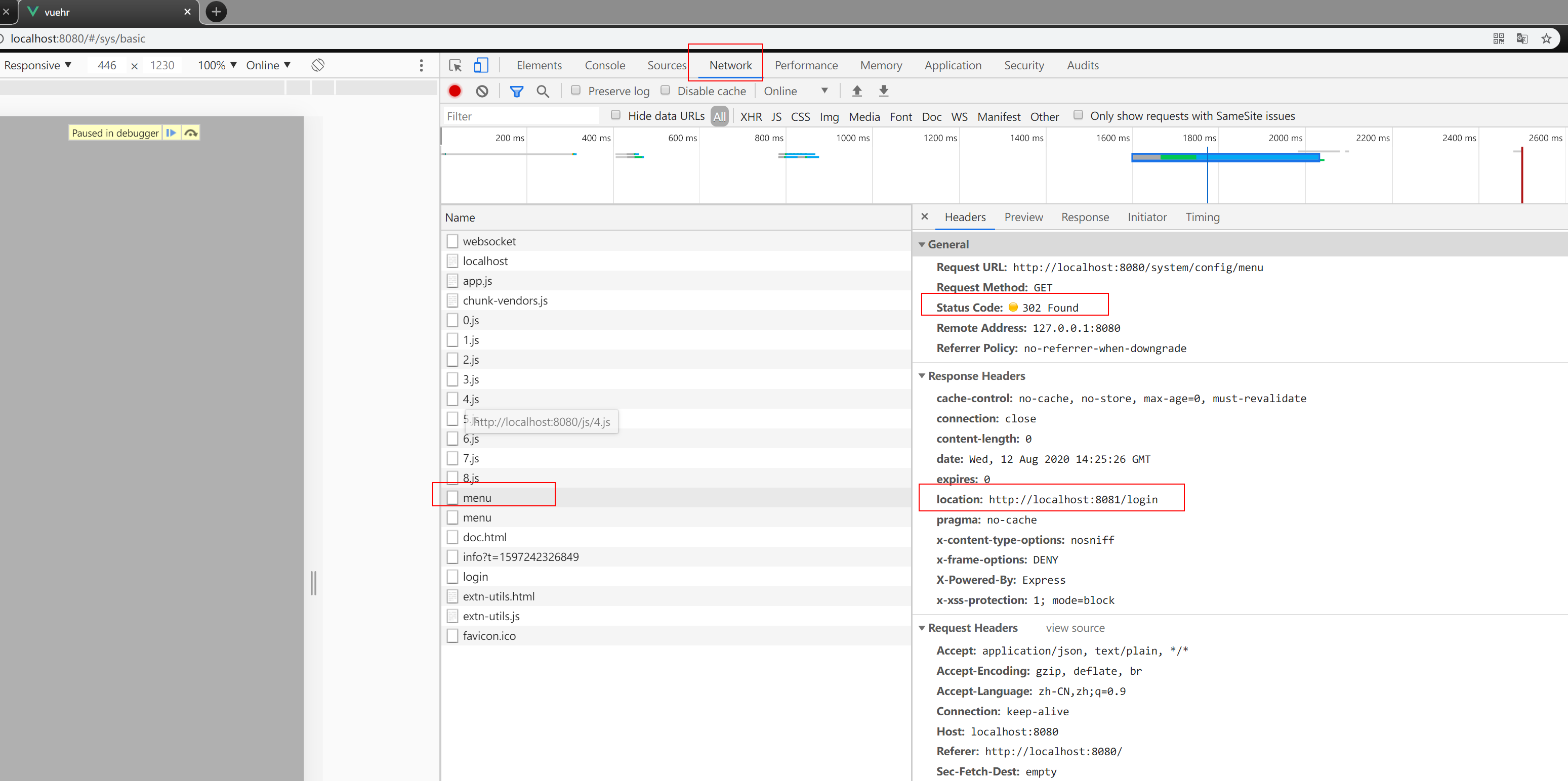Toggle the network filter funnel icon
The width and height of the screenshot is (1568, 781).
[x=516, y=91]
